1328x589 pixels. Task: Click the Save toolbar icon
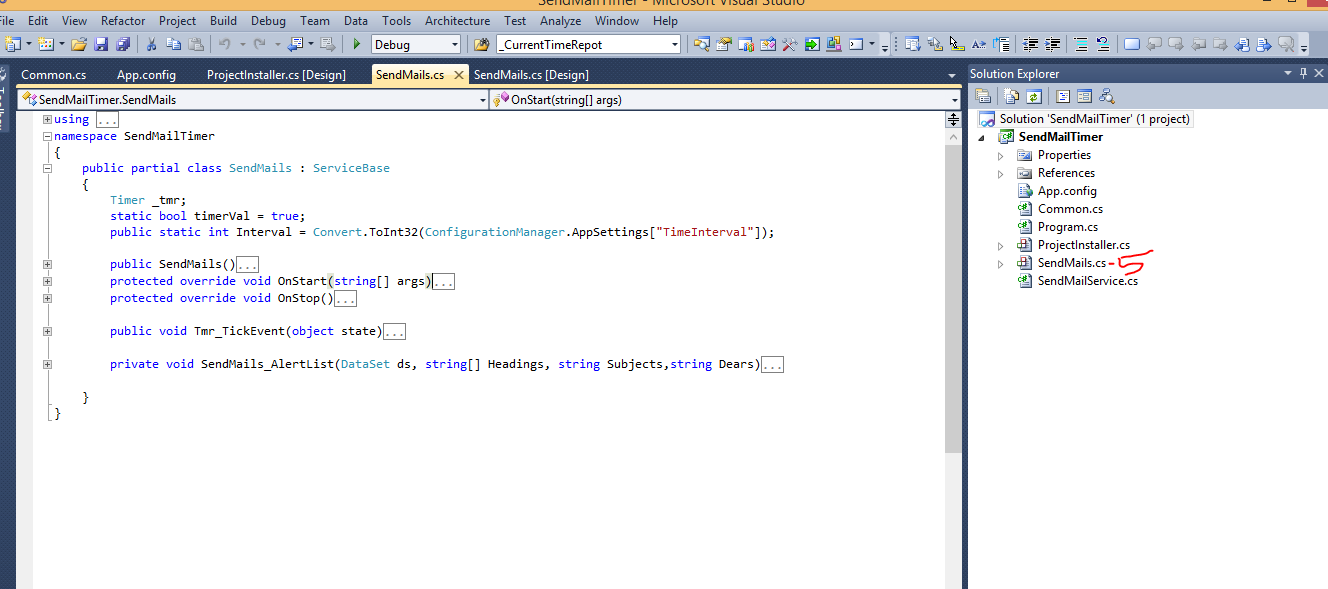[102, 44]
